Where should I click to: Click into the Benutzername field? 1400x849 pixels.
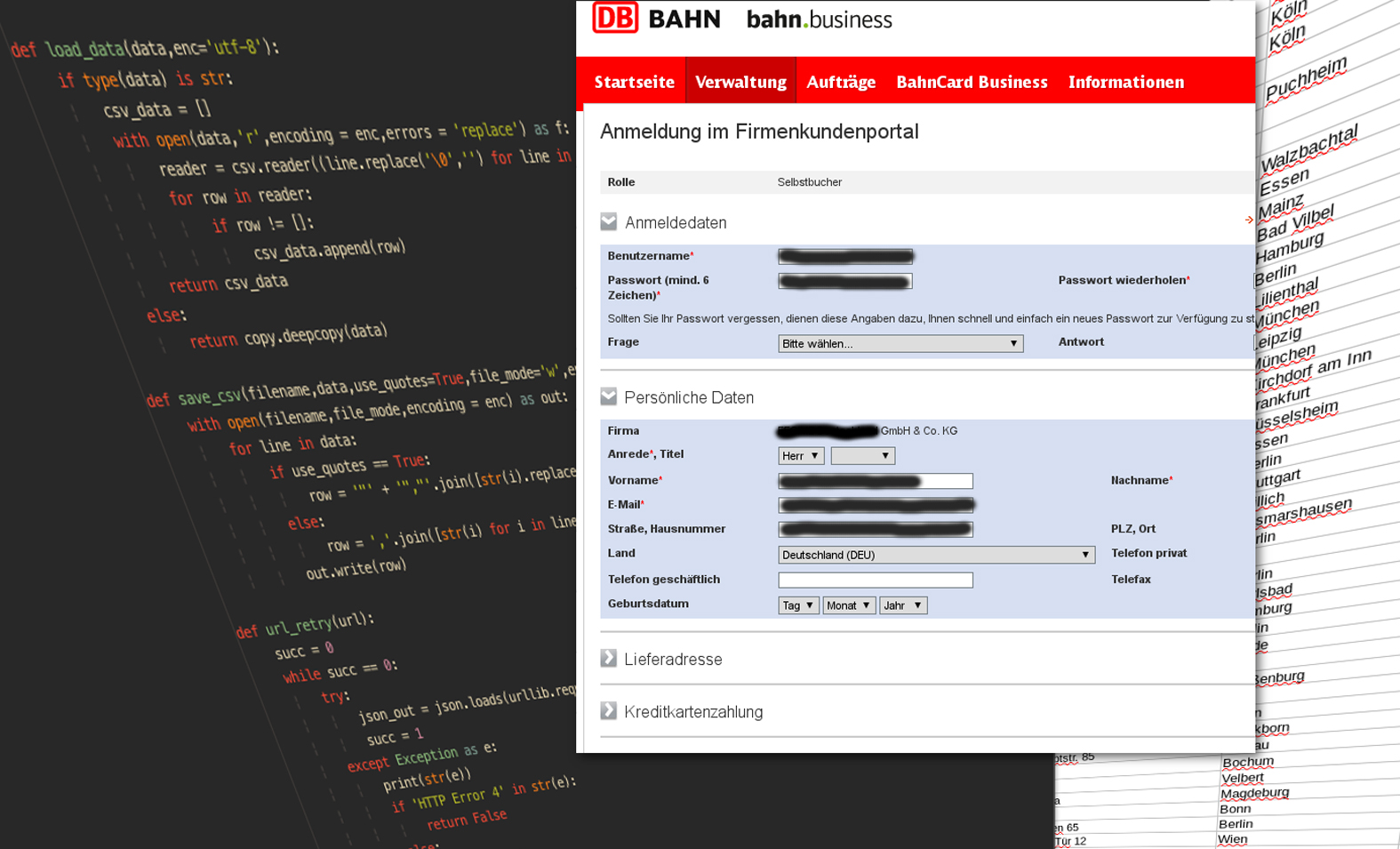click(845, 257)
